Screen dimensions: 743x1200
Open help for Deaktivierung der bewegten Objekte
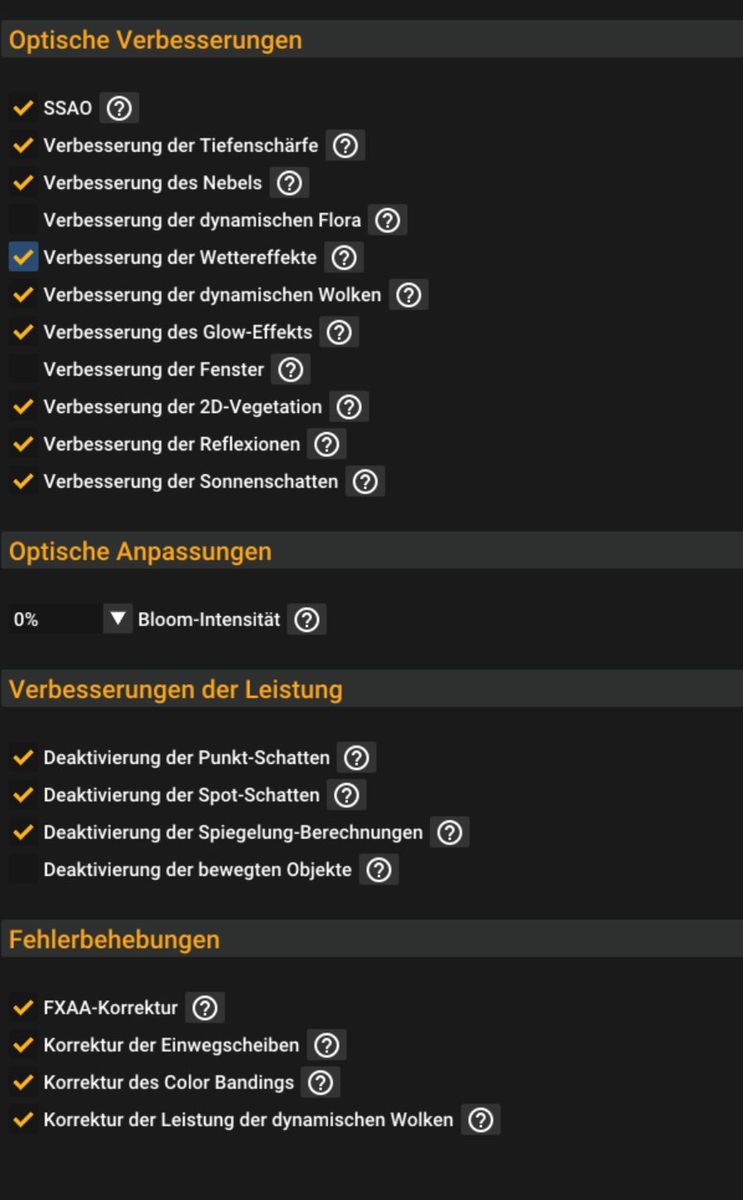click(378, 870)
